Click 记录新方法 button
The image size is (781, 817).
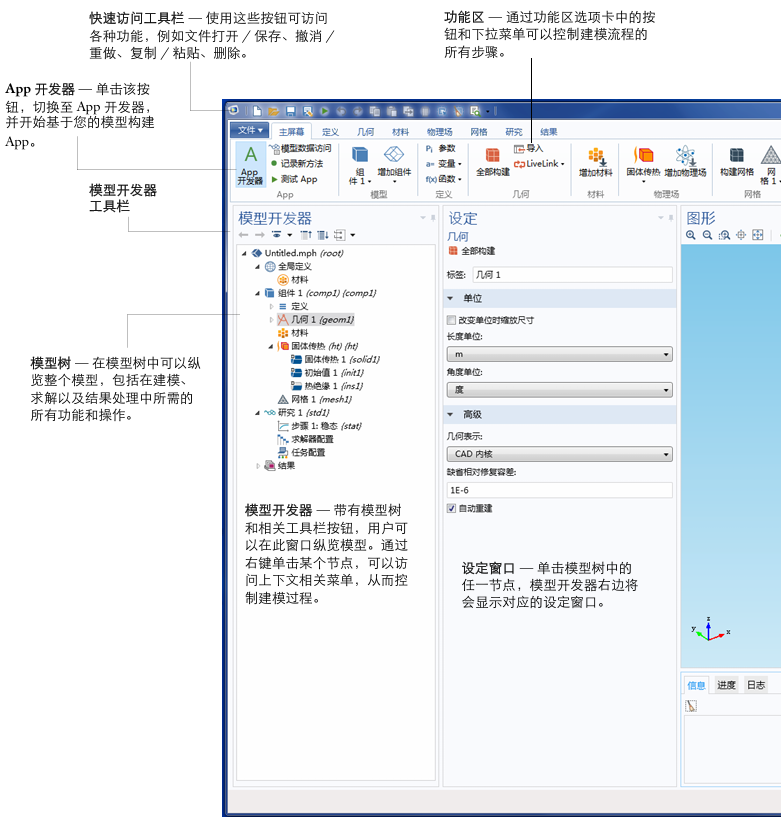click(x=297, y=164)
